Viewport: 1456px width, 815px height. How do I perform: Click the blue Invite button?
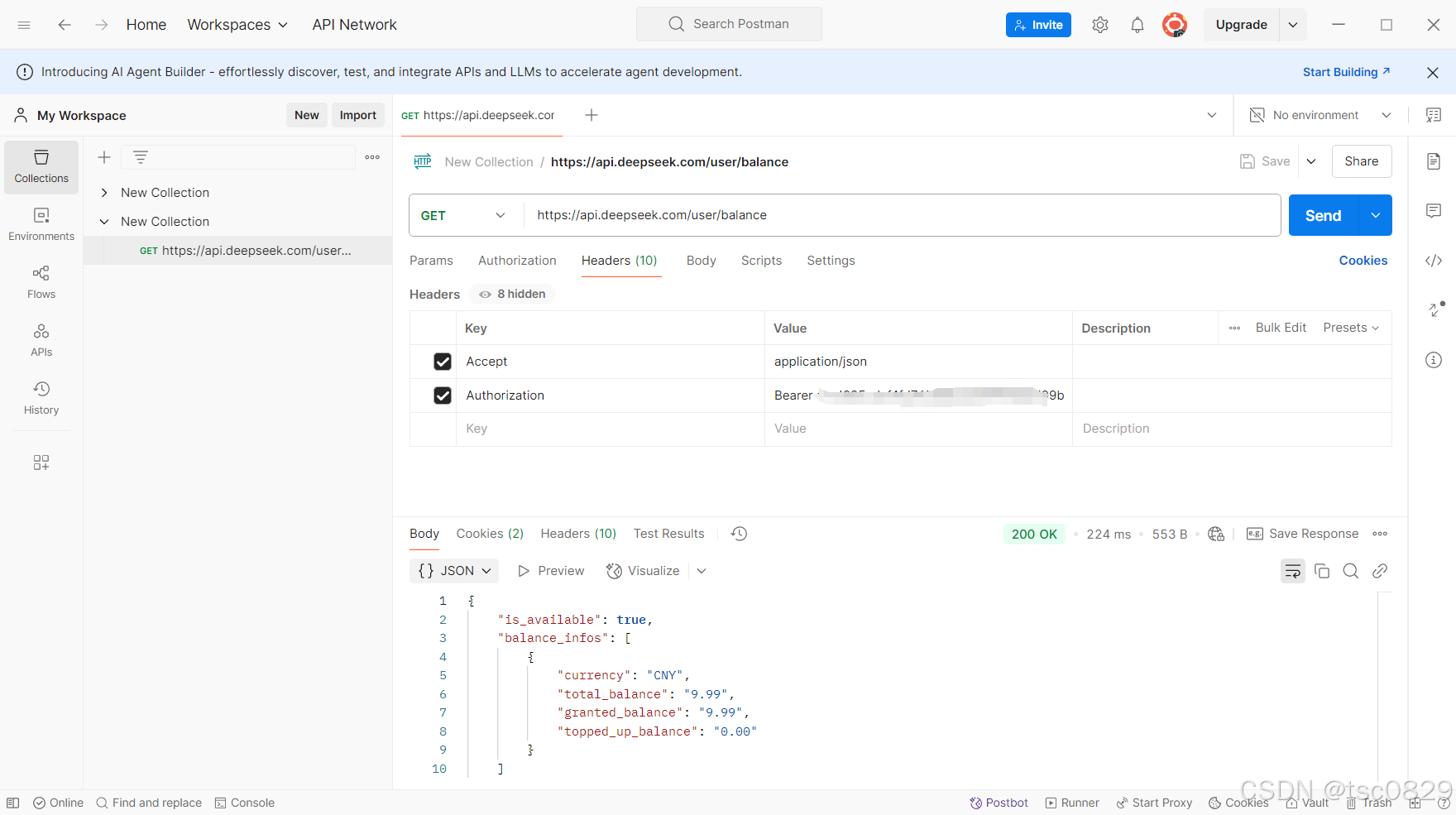tap(1038, 25)
